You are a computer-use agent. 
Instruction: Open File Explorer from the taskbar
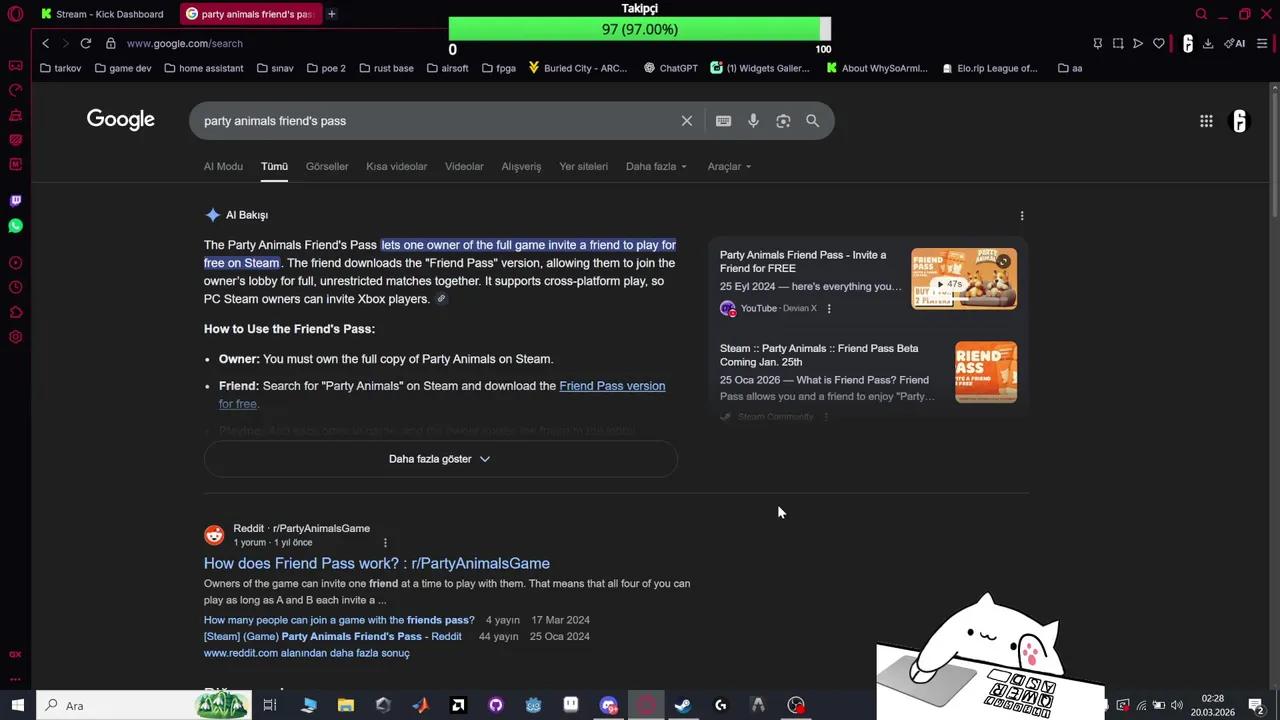click(x=345, y=705)
